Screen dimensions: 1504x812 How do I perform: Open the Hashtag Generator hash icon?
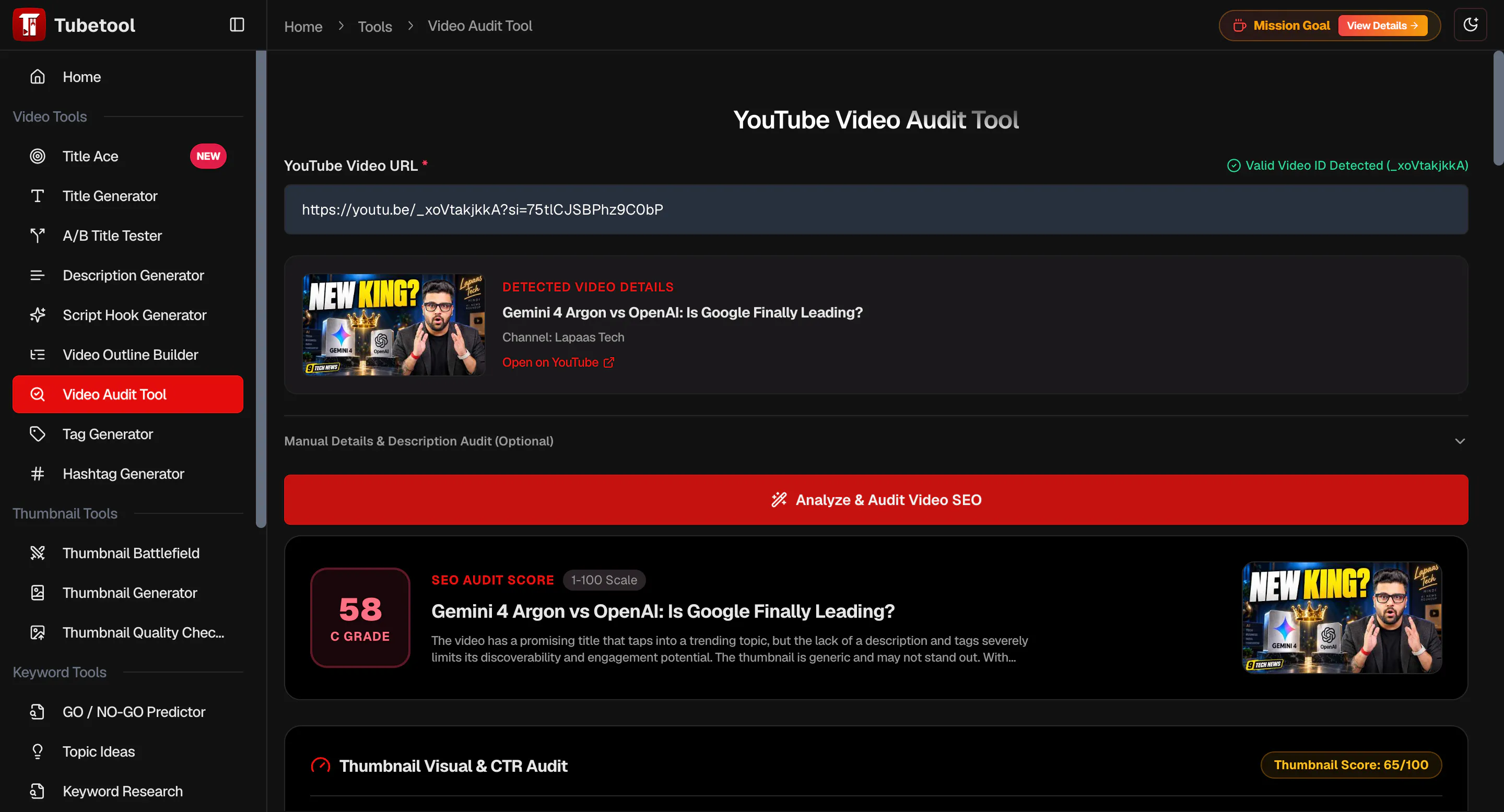[38, 474]
